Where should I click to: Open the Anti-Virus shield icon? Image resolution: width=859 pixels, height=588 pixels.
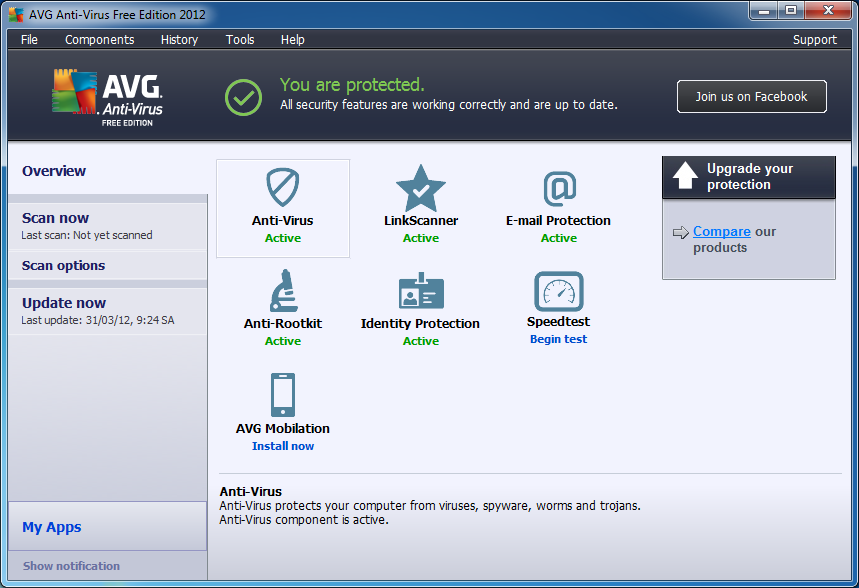click(283, 187)
